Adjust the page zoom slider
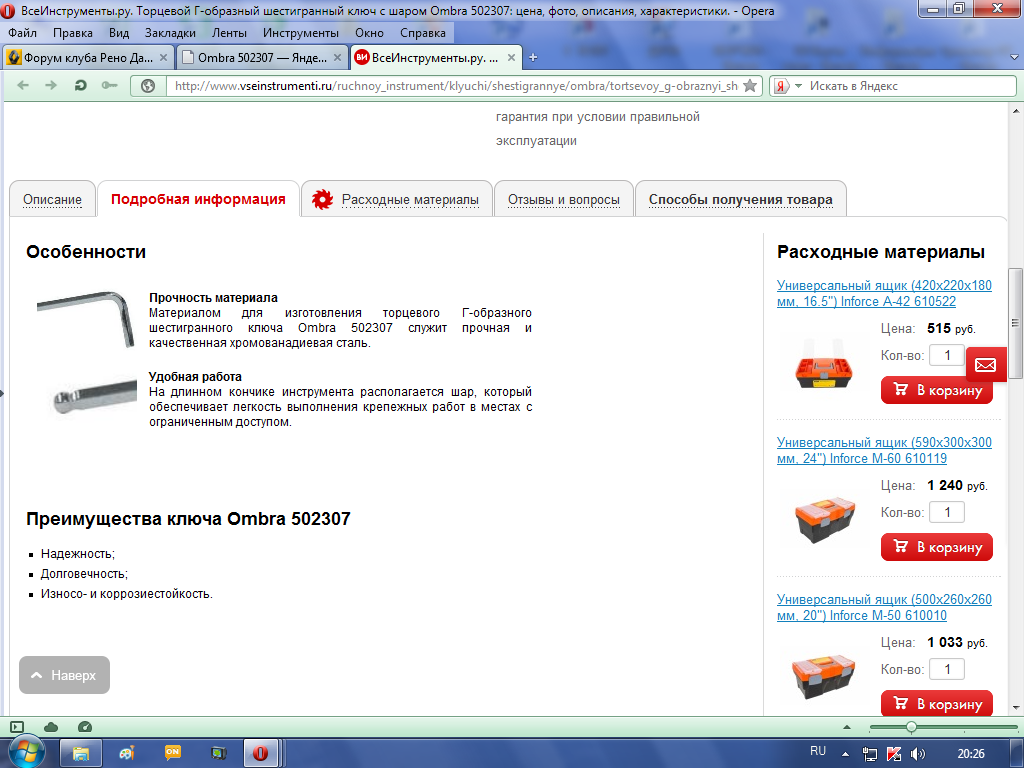 (911, 727)
